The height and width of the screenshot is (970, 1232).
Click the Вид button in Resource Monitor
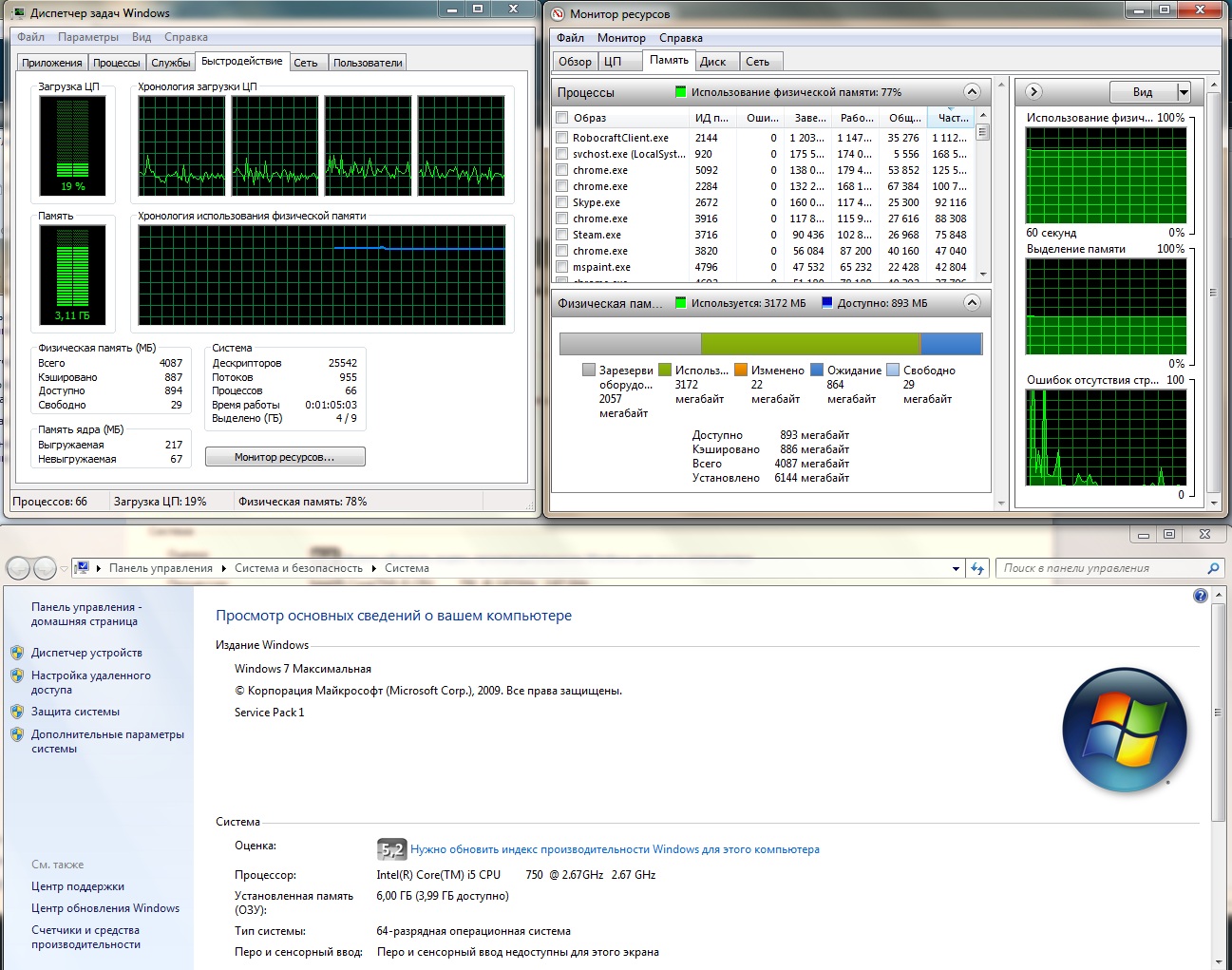coord(1143,92)
